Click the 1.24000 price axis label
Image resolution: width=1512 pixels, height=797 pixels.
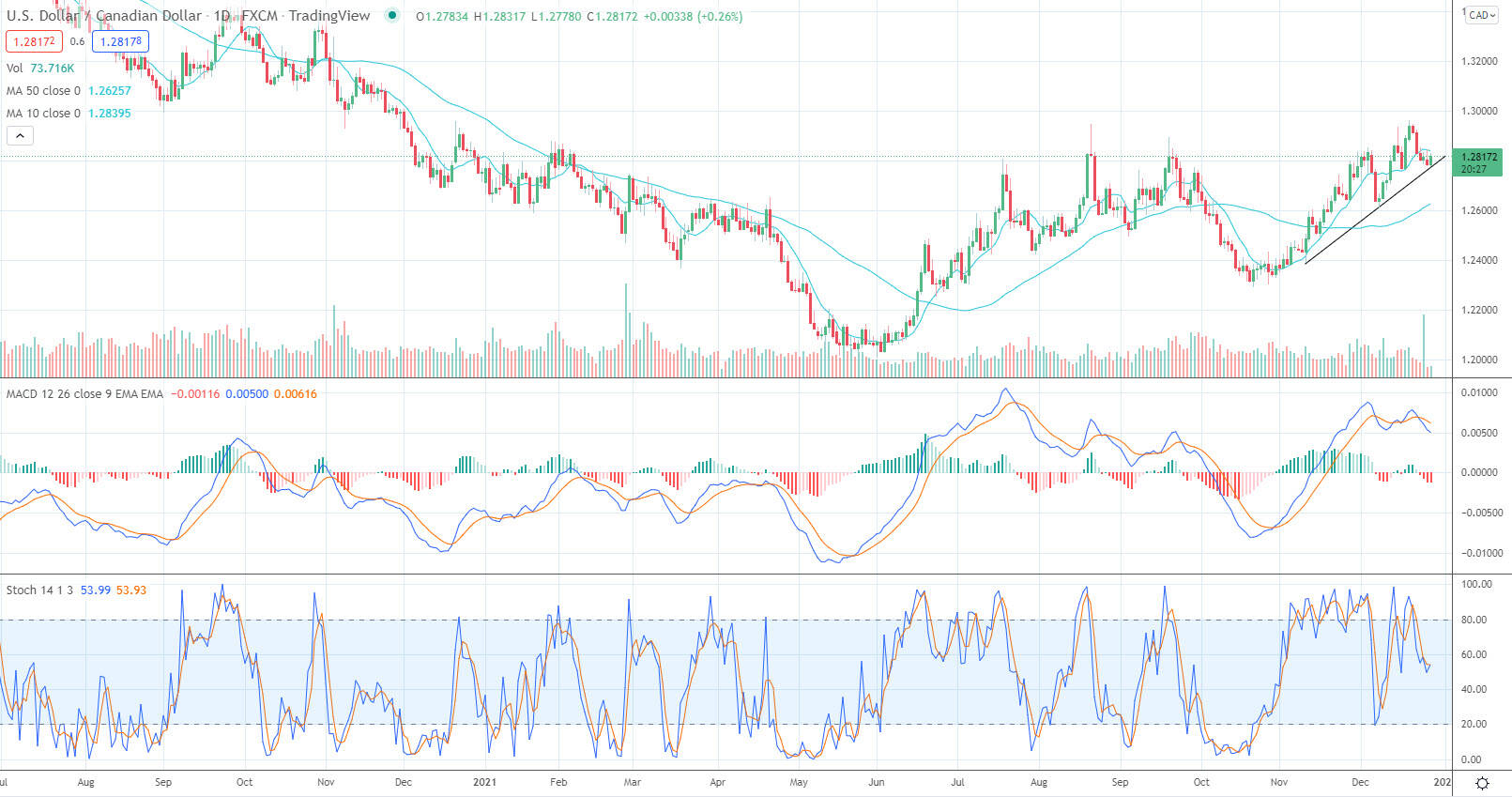pyautogui.click(x=1479, y=261)
